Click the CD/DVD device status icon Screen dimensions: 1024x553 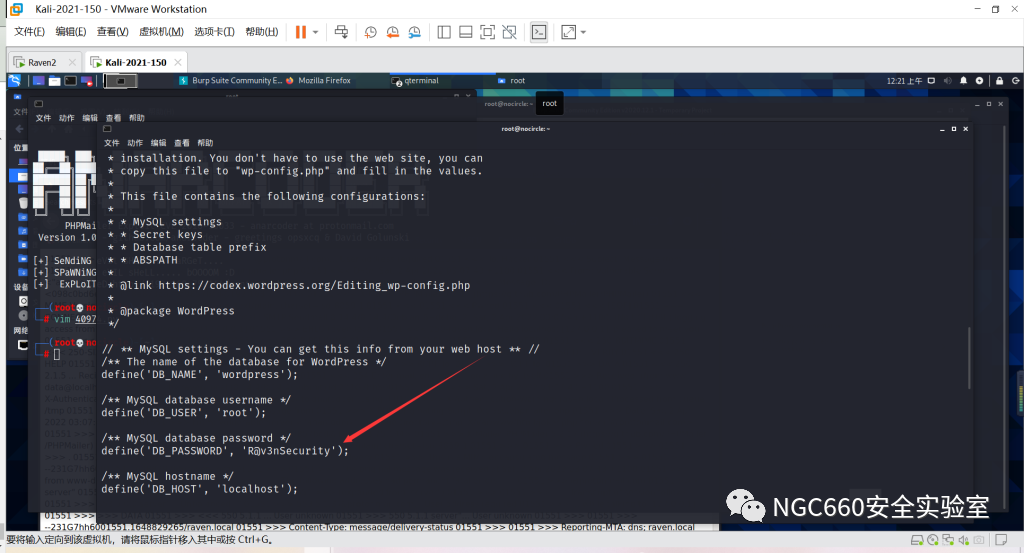click(933, 540)
